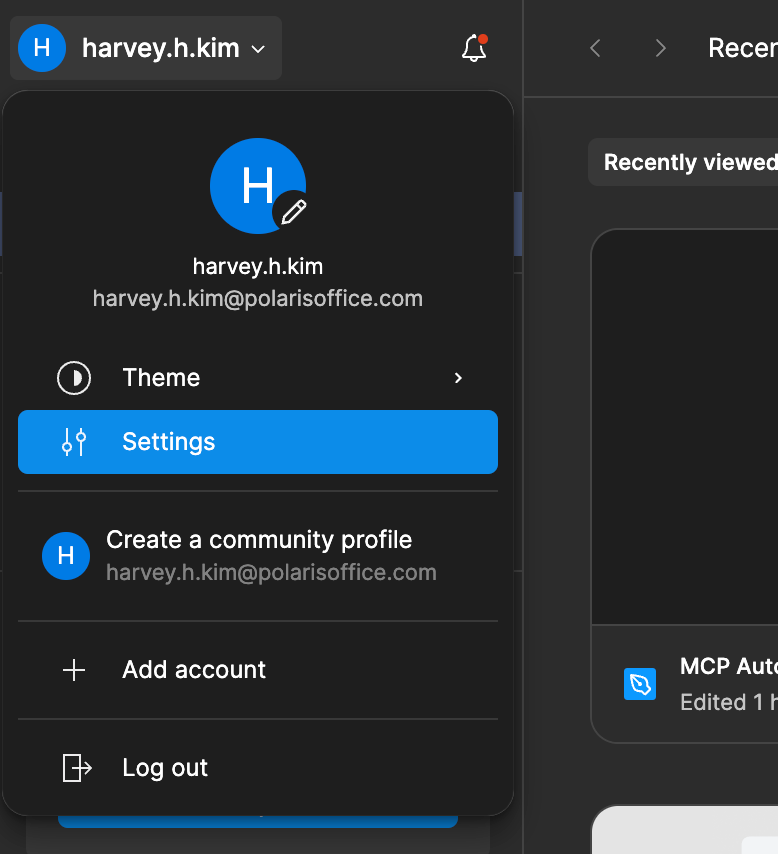Switch to the Recently viewed tab
Screen dimensions: 778x854
(x=683, y=162)
